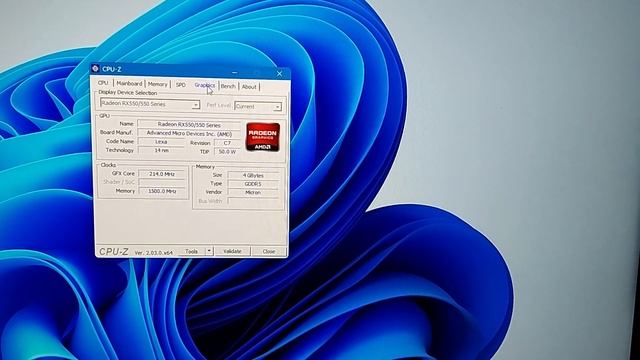This screenshot has height=360, width=640.
Task: Open the Mainboard tab
Action: (129, 83)
